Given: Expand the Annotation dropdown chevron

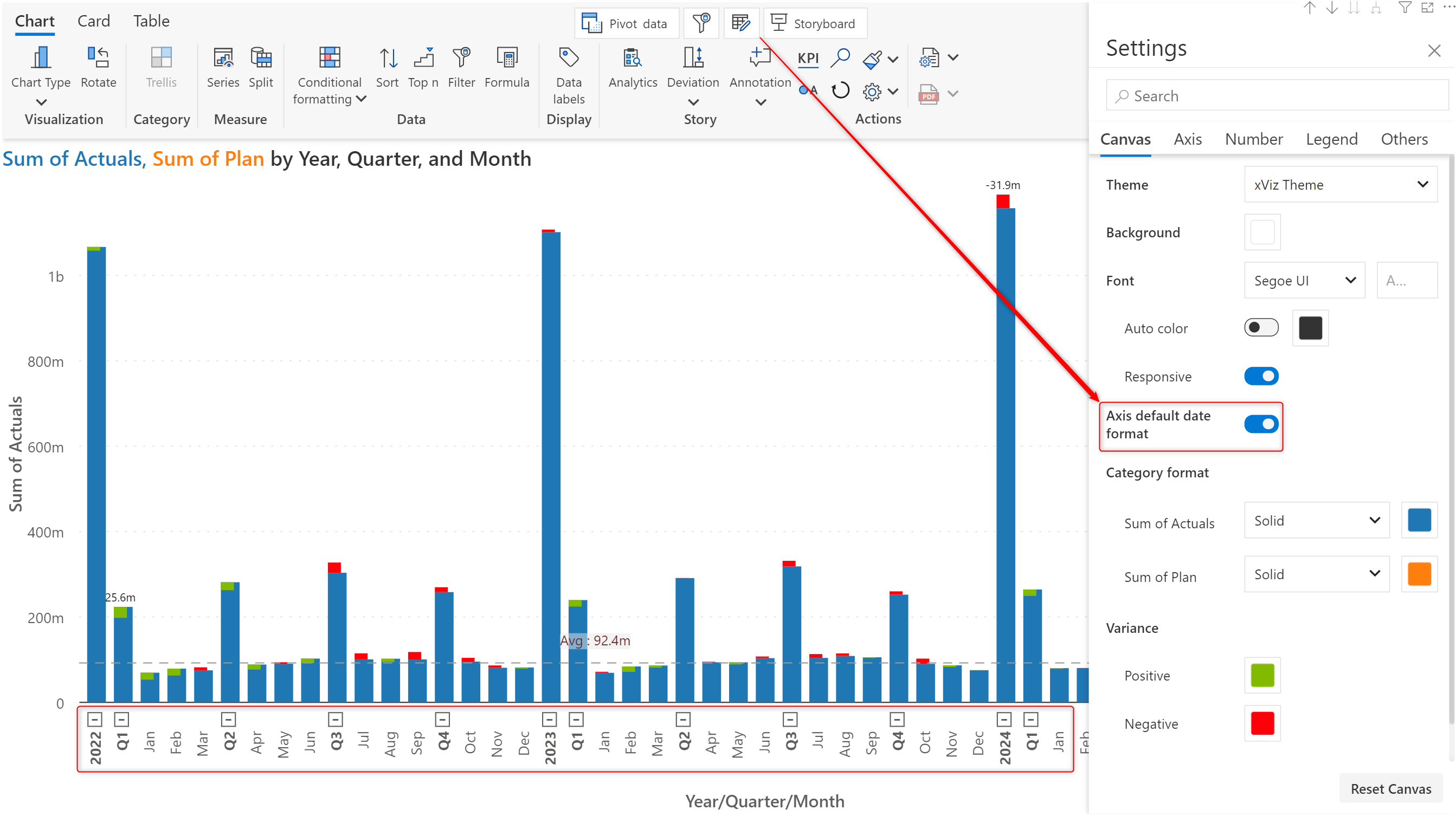Looking at the screenshot, I should point(761,103).
